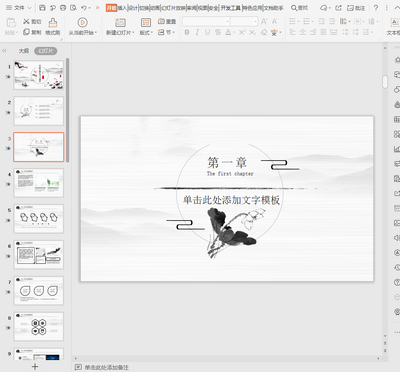Open the Layout (版式) dropdown
The height and width of the screenshot is (372, 400).
(x=151, y=32)
